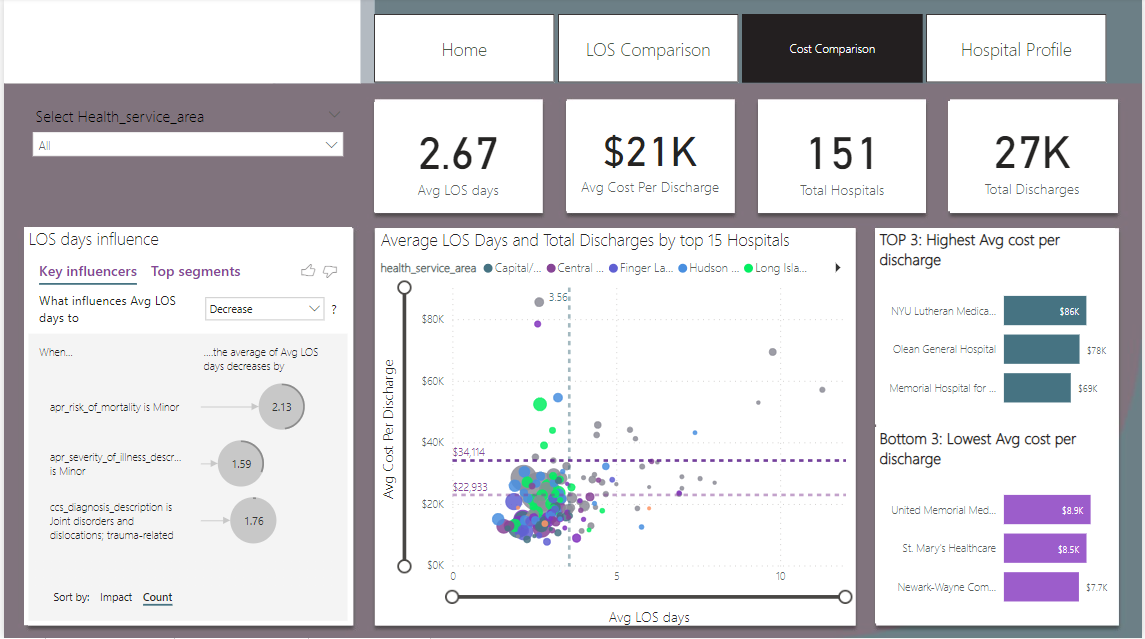Image resolution: width=1145 pixels, height=639 pixels.
Task: Toggle Capital health service area legend item
Action: (514, 268)
